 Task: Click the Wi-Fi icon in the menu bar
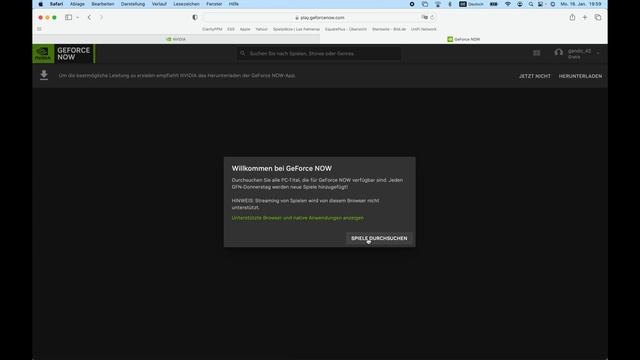coord(508,4)
